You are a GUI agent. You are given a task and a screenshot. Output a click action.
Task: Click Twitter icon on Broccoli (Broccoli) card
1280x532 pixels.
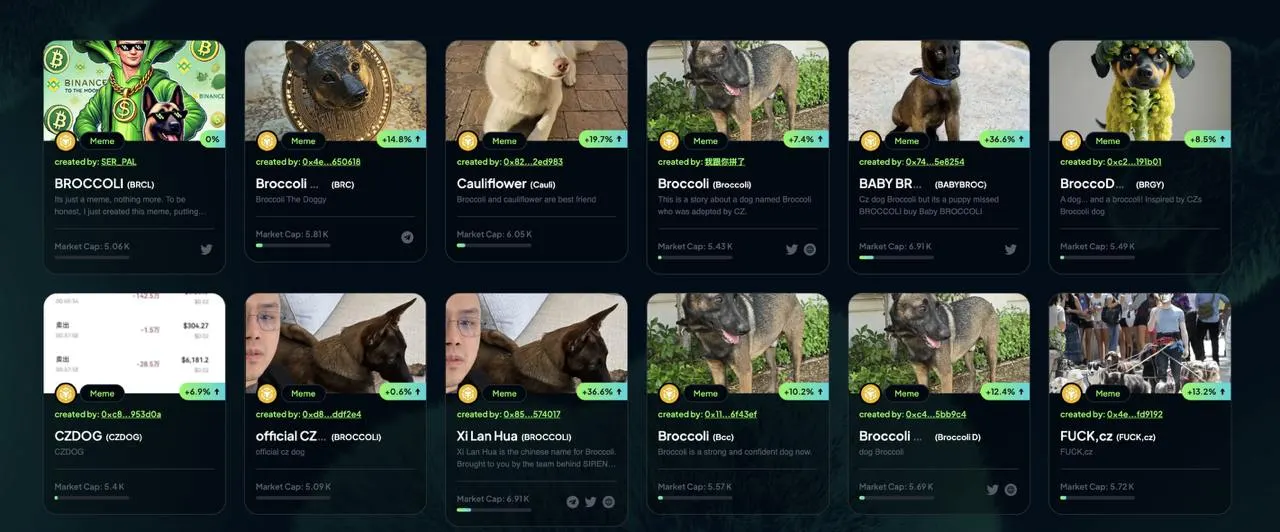pos(792,250)
